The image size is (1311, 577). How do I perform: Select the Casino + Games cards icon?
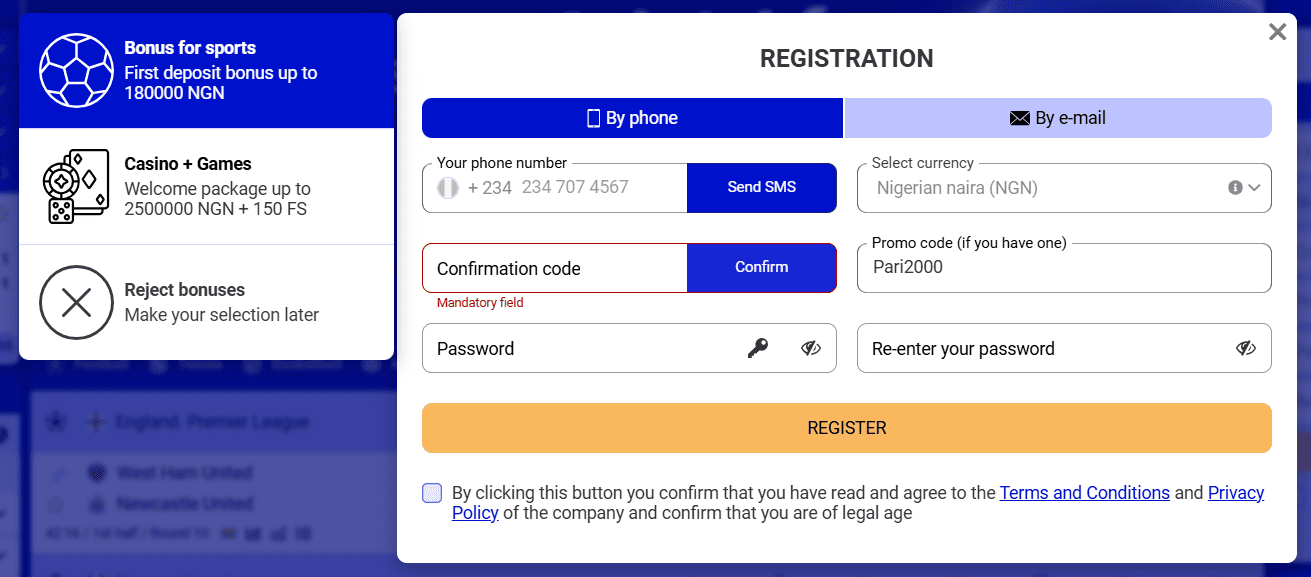click(x=75, y=186)
